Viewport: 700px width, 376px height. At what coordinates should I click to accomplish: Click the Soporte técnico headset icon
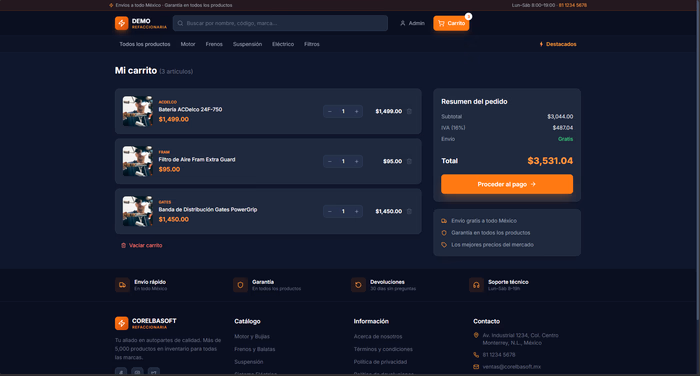pos(476,285)
